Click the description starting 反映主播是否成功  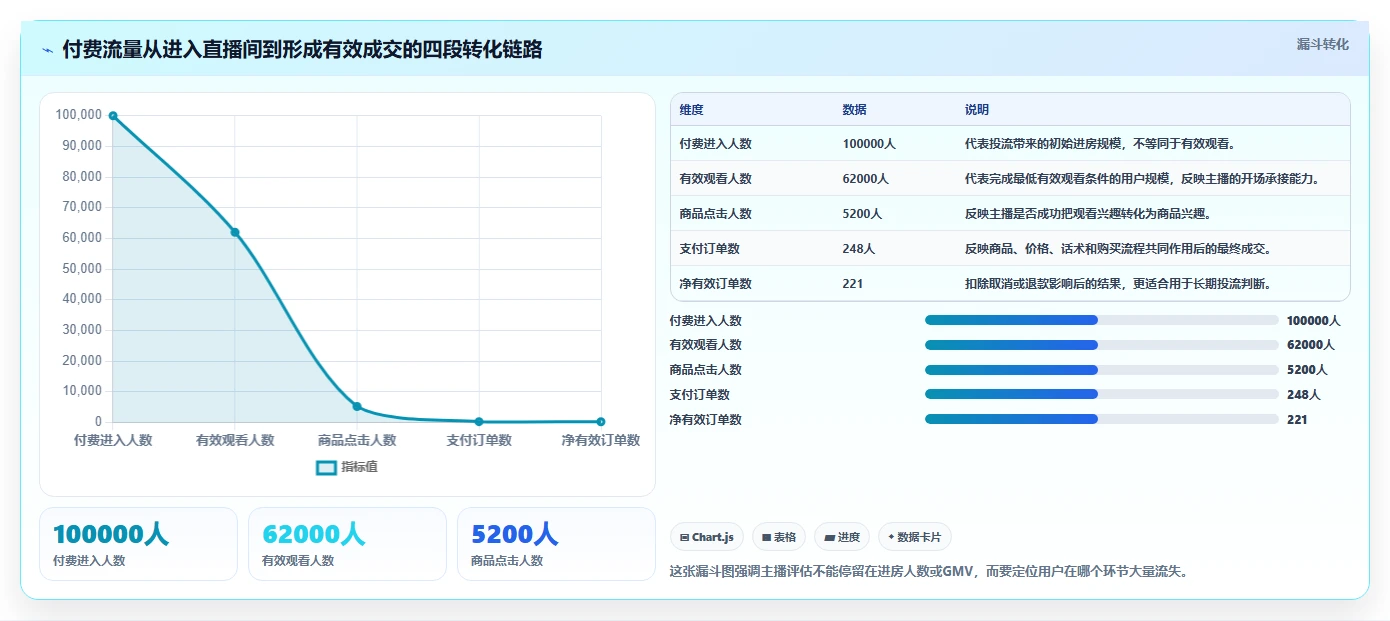pyautogui.click(x=1088, y=214)
